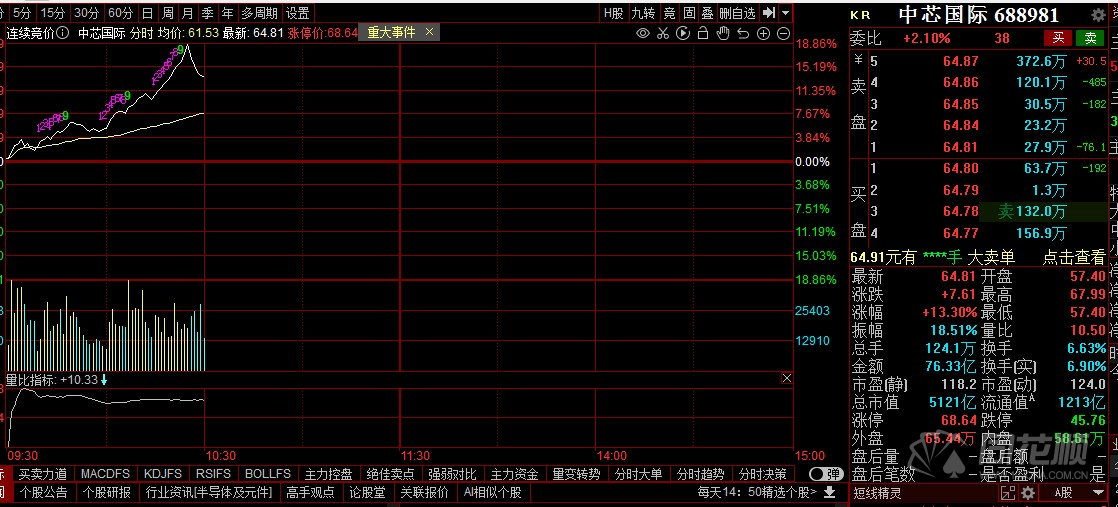Toggle the 竞 auction button
Screen dimensions: 1118x507
[669, 13]
